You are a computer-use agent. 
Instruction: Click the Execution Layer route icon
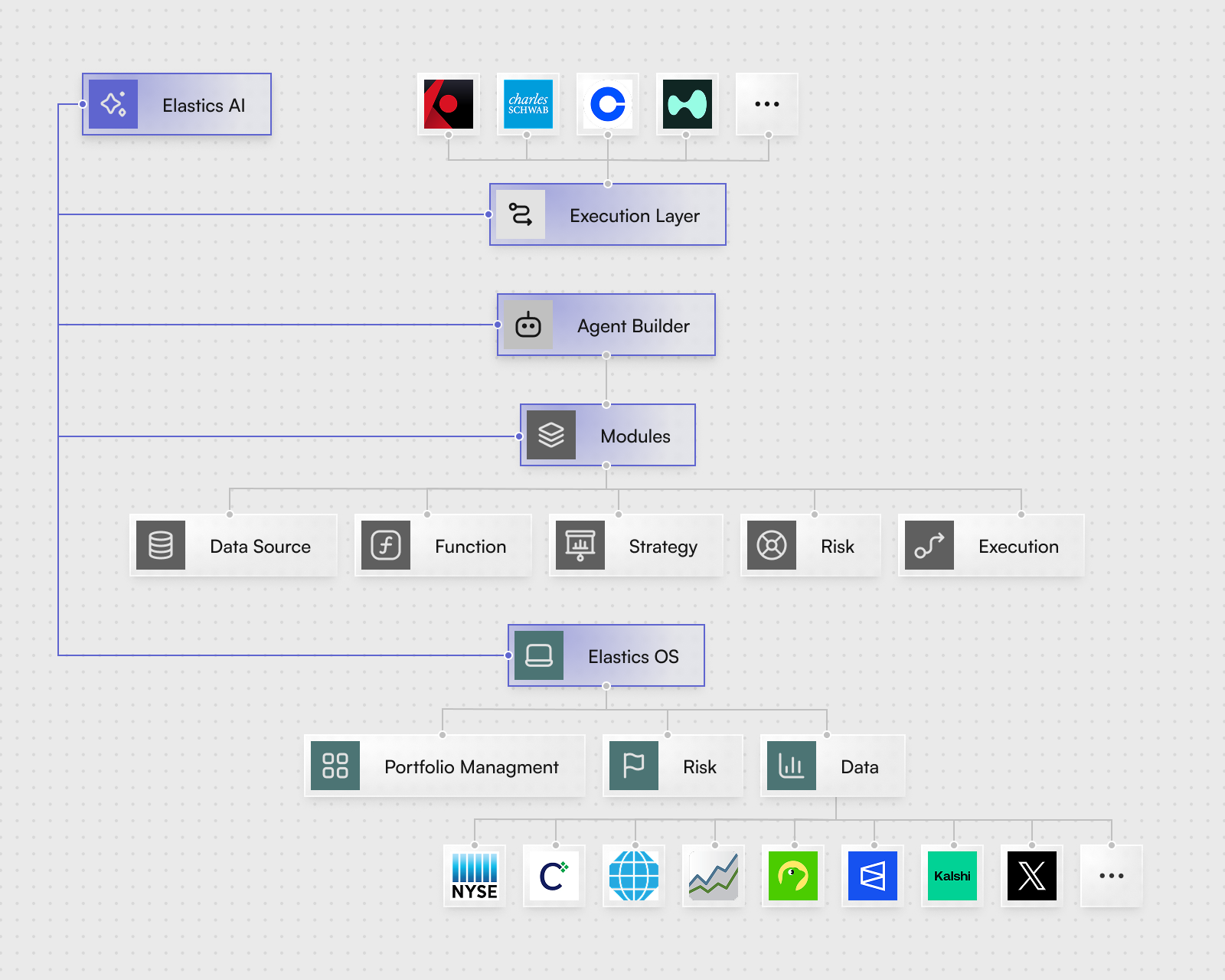521,214
